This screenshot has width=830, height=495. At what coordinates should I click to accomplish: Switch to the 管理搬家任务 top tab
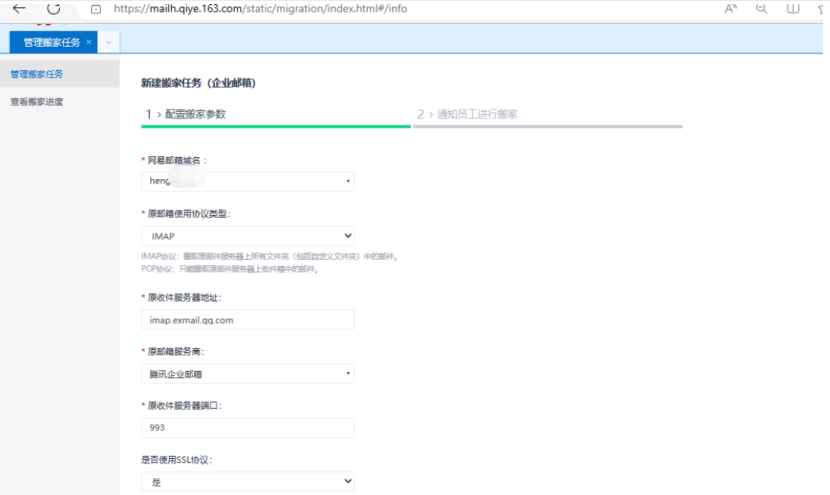pos(52,42)
